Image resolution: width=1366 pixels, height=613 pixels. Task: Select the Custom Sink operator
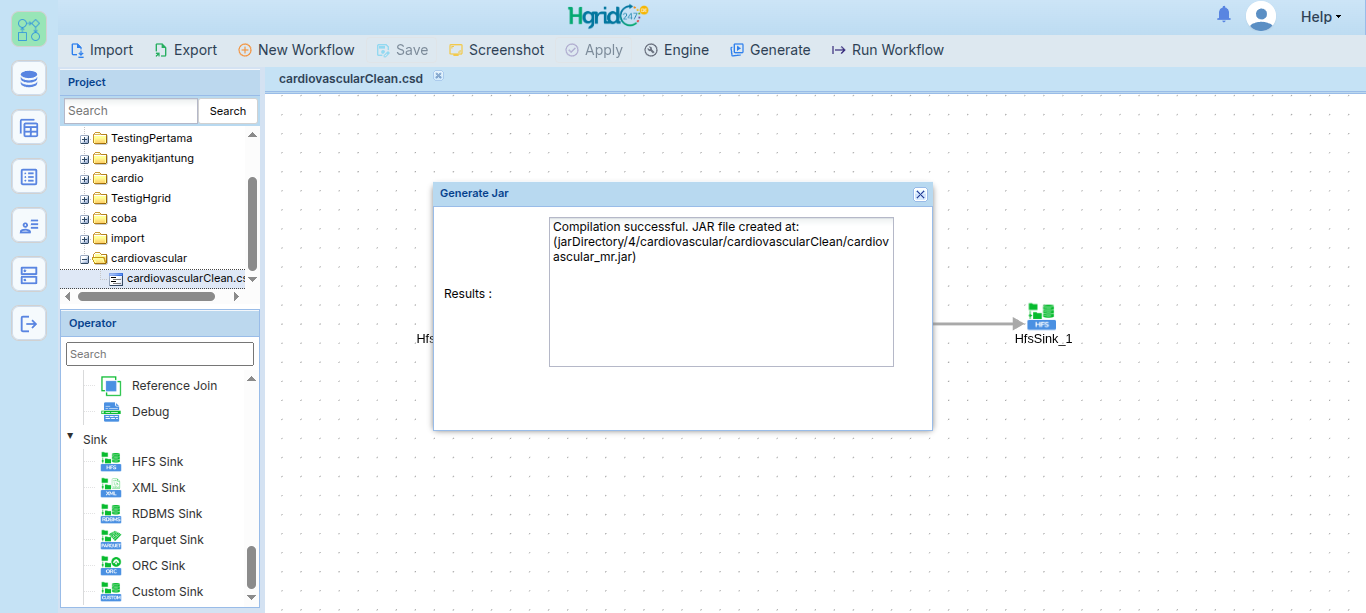coord(153,592)
